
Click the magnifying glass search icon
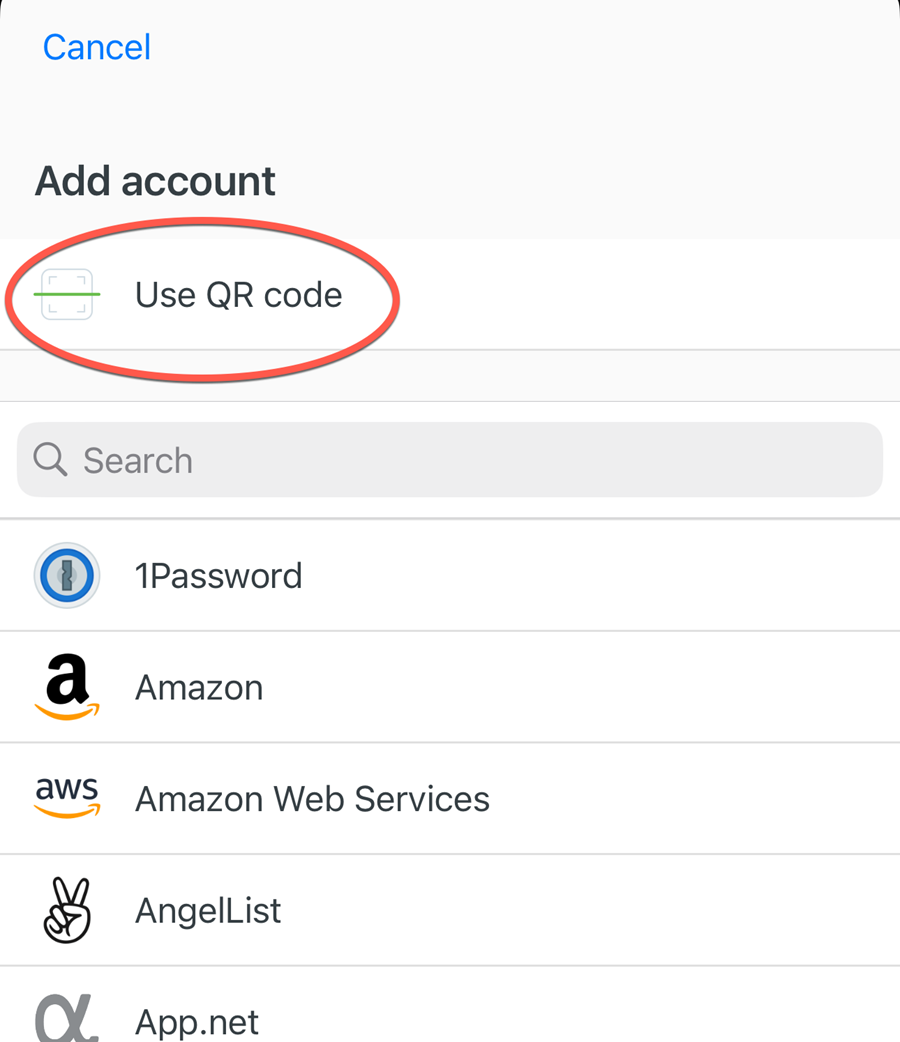click(x=50, y=460)
